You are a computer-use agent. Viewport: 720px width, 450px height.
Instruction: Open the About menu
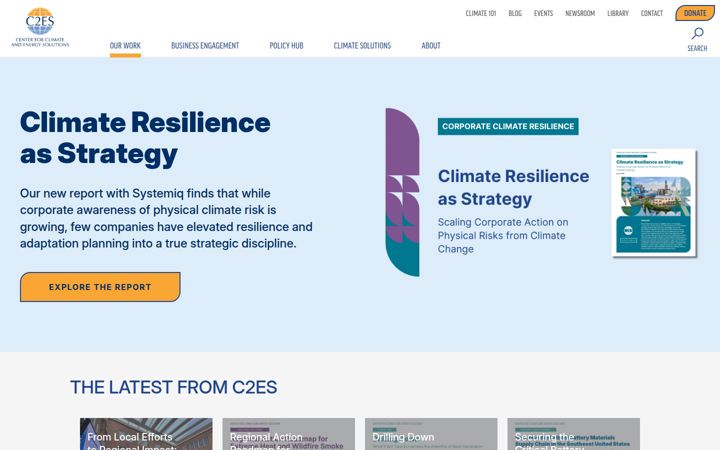[431, 45]
